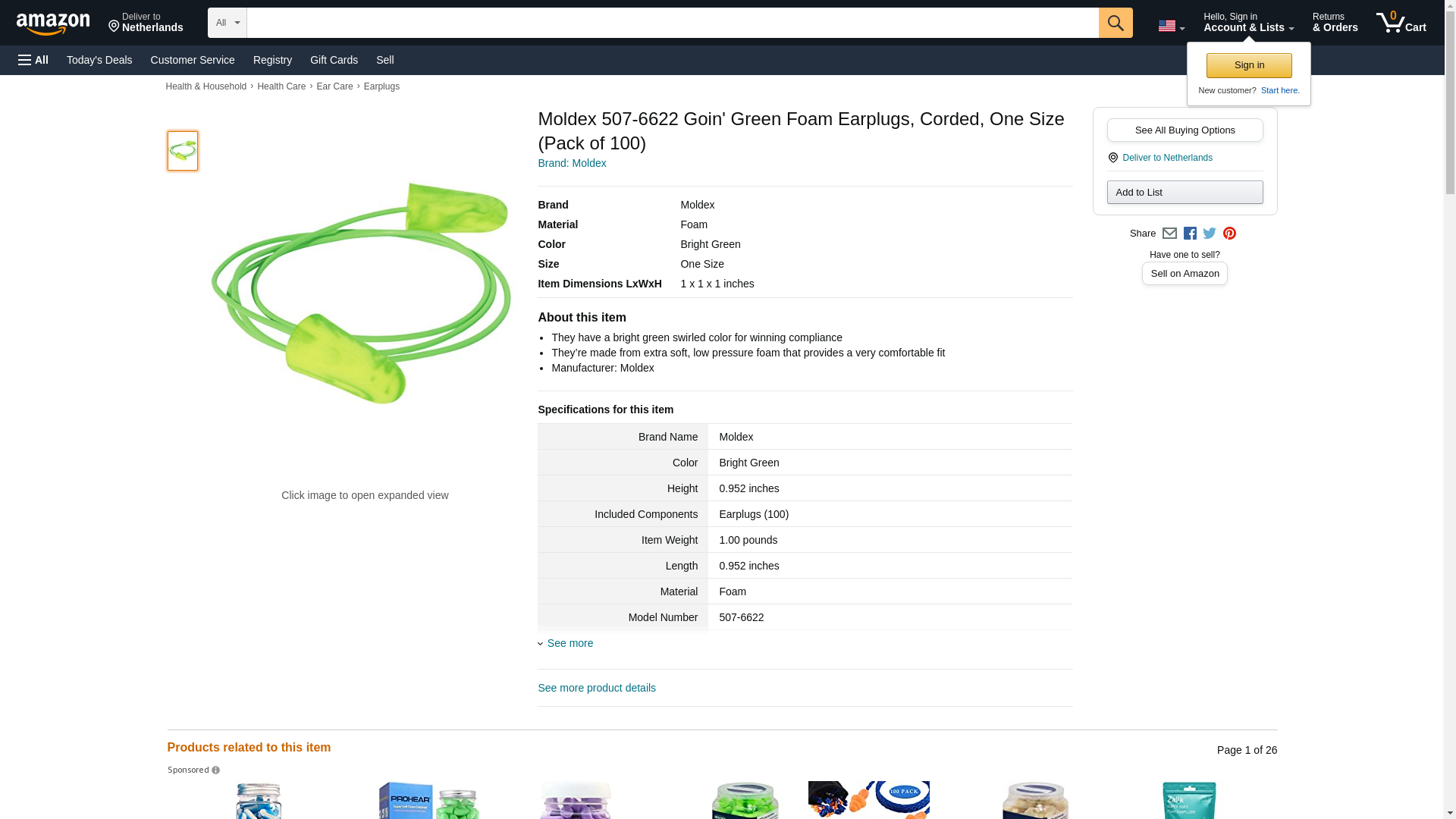The image size is (1456, 819).
Task: Open the shopping cart
Action: 1401,23
